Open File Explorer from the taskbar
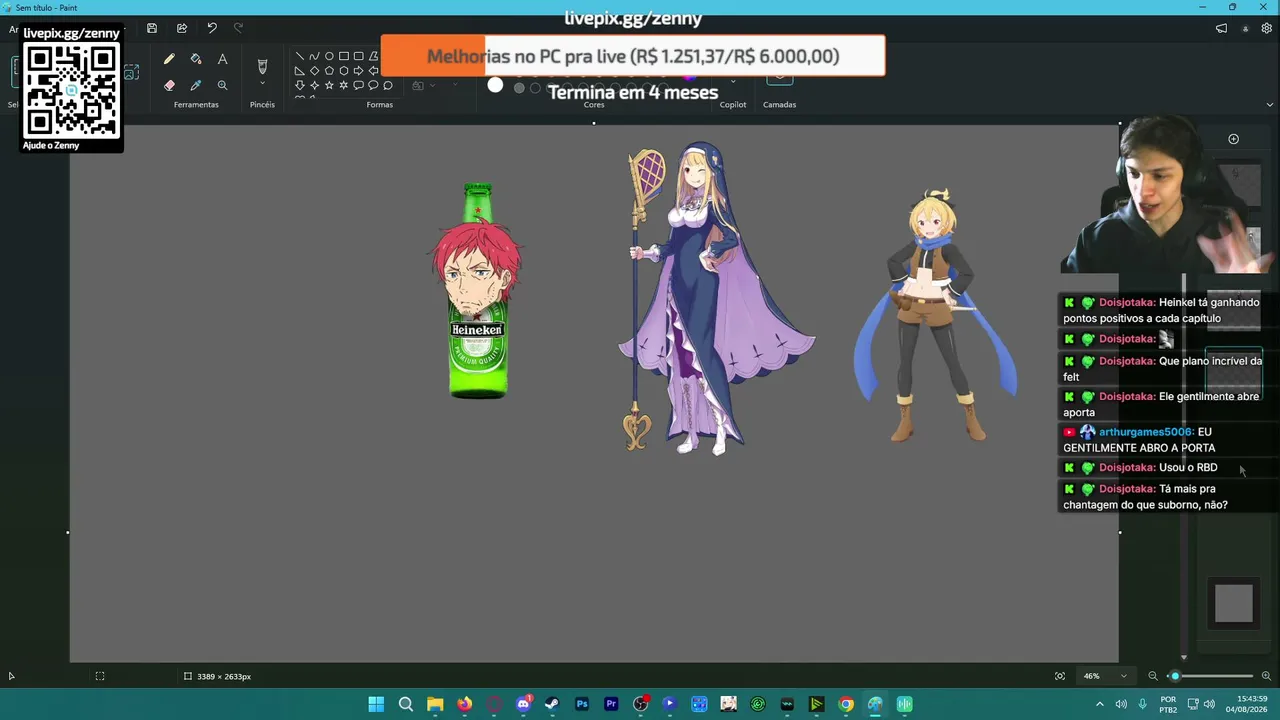Viewport: 1280px width, 720px height. [435, 704]
